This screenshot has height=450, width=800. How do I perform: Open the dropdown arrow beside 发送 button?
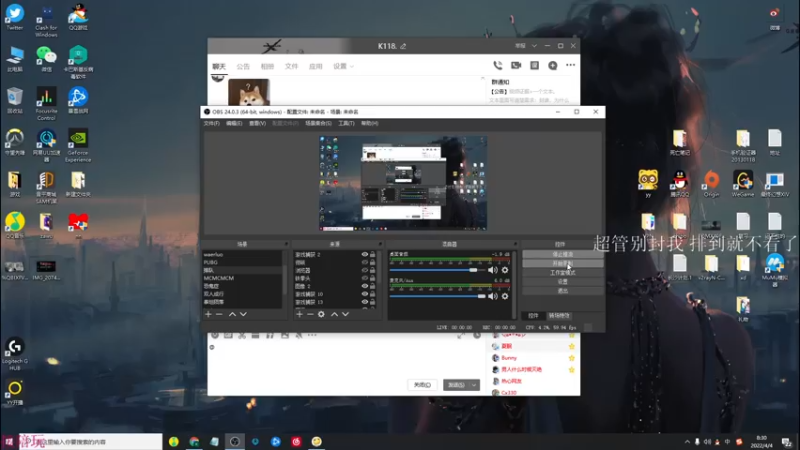[x=474, y=385]
